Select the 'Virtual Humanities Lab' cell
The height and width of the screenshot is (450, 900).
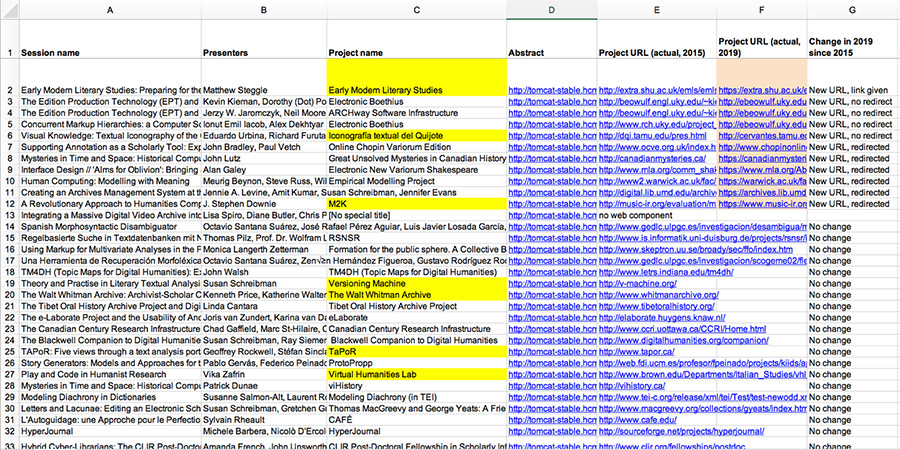[417, 374]
